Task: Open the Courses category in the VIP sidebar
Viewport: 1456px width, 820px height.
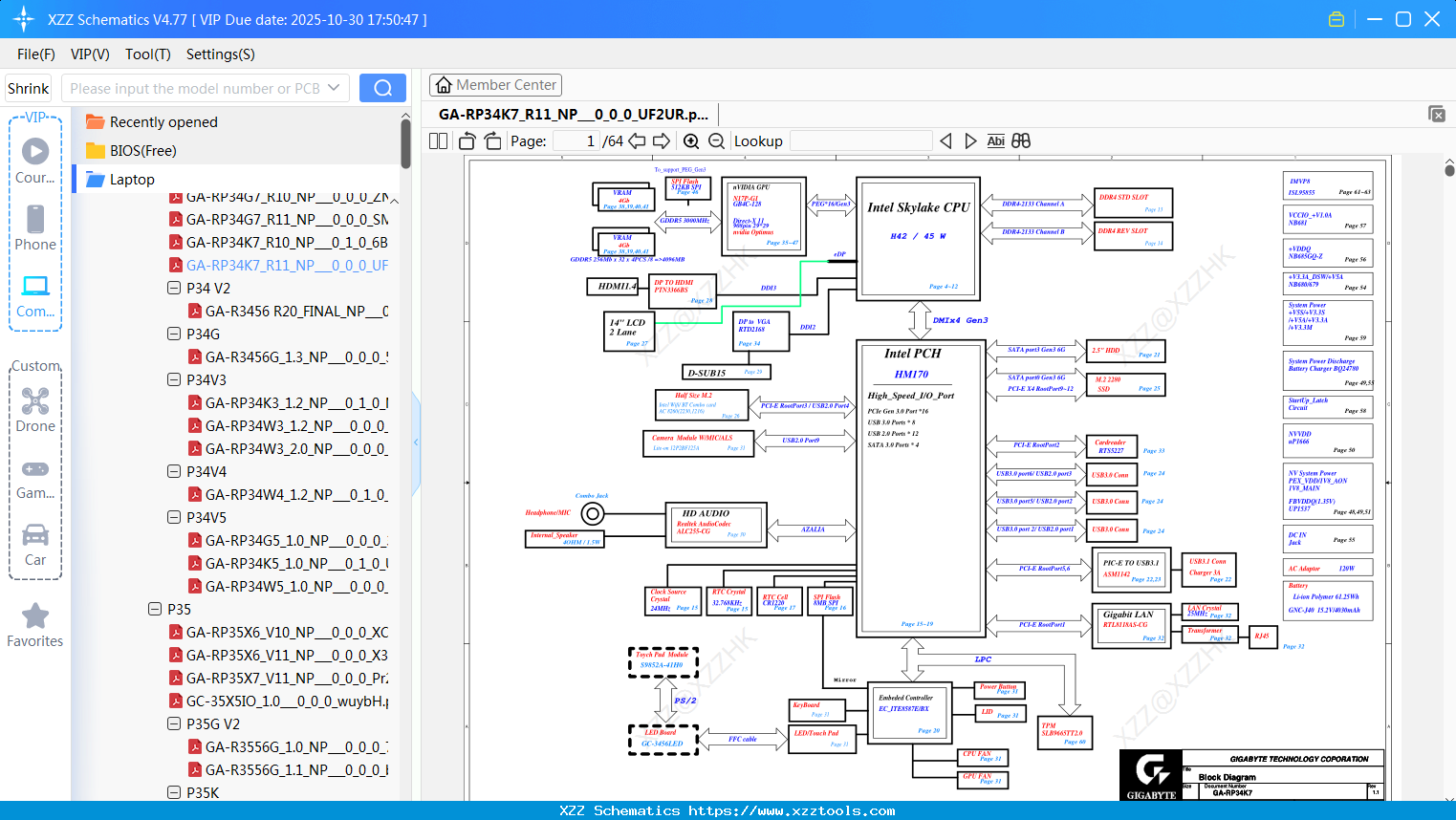Action: [x=35, y=162]
